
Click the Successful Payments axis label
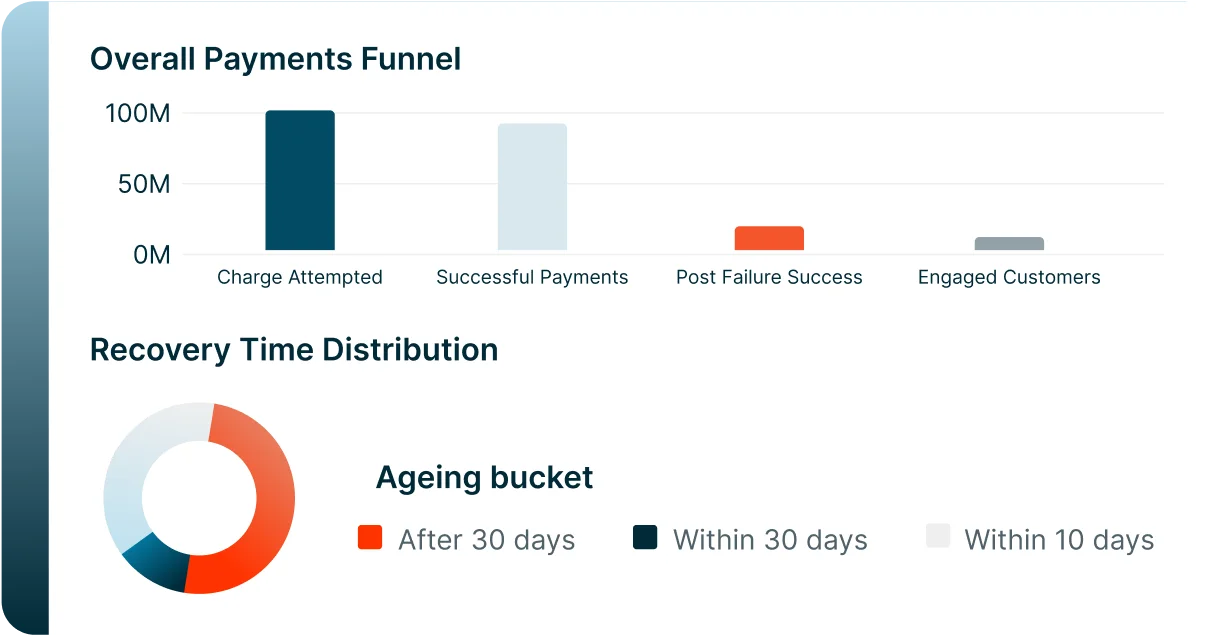(532, 278)
